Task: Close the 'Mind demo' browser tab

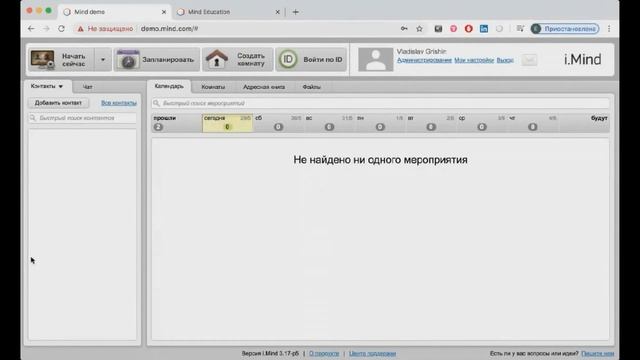Action: [164, 12]
